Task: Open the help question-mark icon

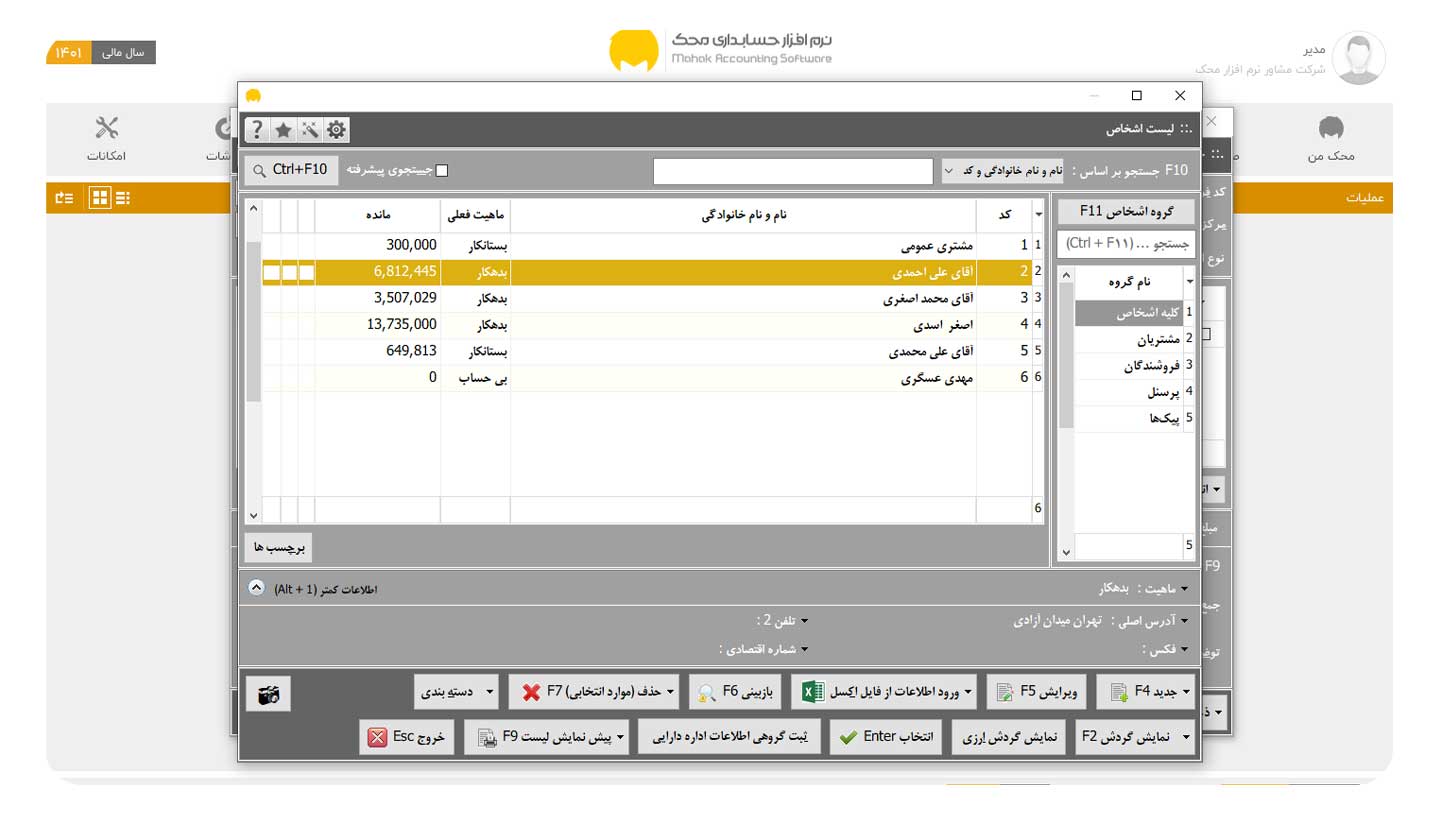Action: click(257, 129)
